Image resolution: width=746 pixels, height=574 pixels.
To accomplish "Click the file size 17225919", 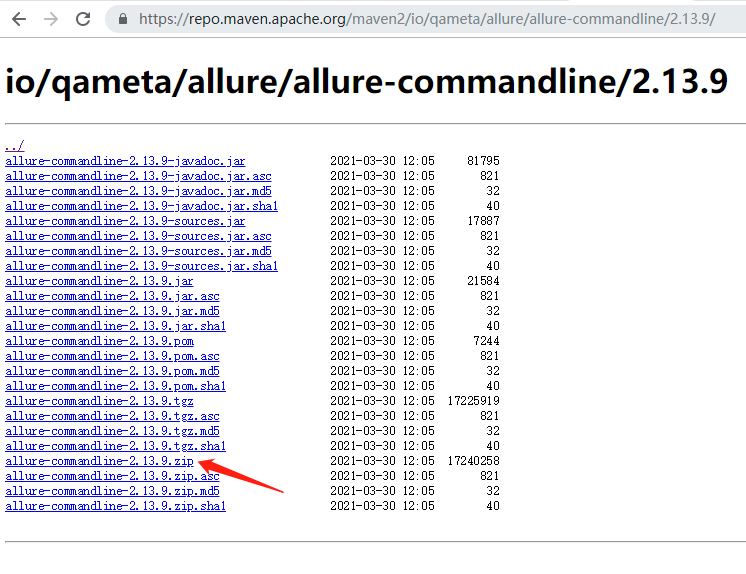I will tap(473, 401).
